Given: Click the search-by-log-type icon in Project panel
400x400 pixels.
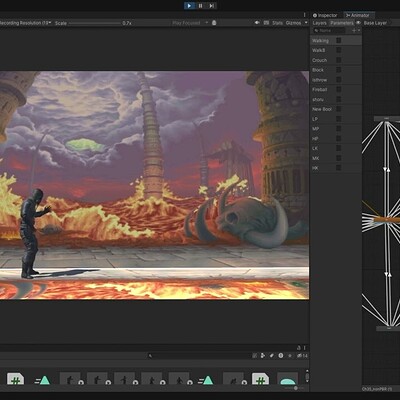Looking at the screenshot, I should [281, 356].
